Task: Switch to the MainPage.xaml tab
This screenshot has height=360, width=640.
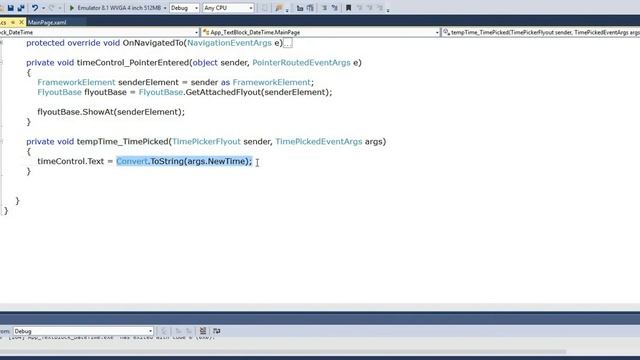Action: [x=47, y=22]
